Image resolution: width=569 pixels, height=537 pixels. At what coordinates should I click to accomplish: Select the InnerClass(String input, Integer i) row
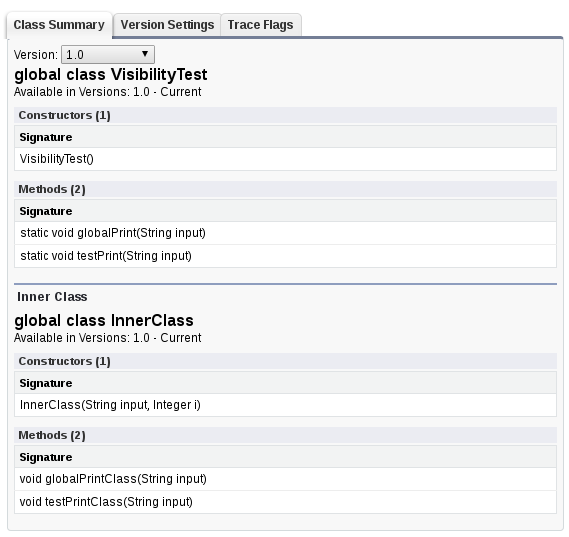pyautogui.click(x=285, y=405)
